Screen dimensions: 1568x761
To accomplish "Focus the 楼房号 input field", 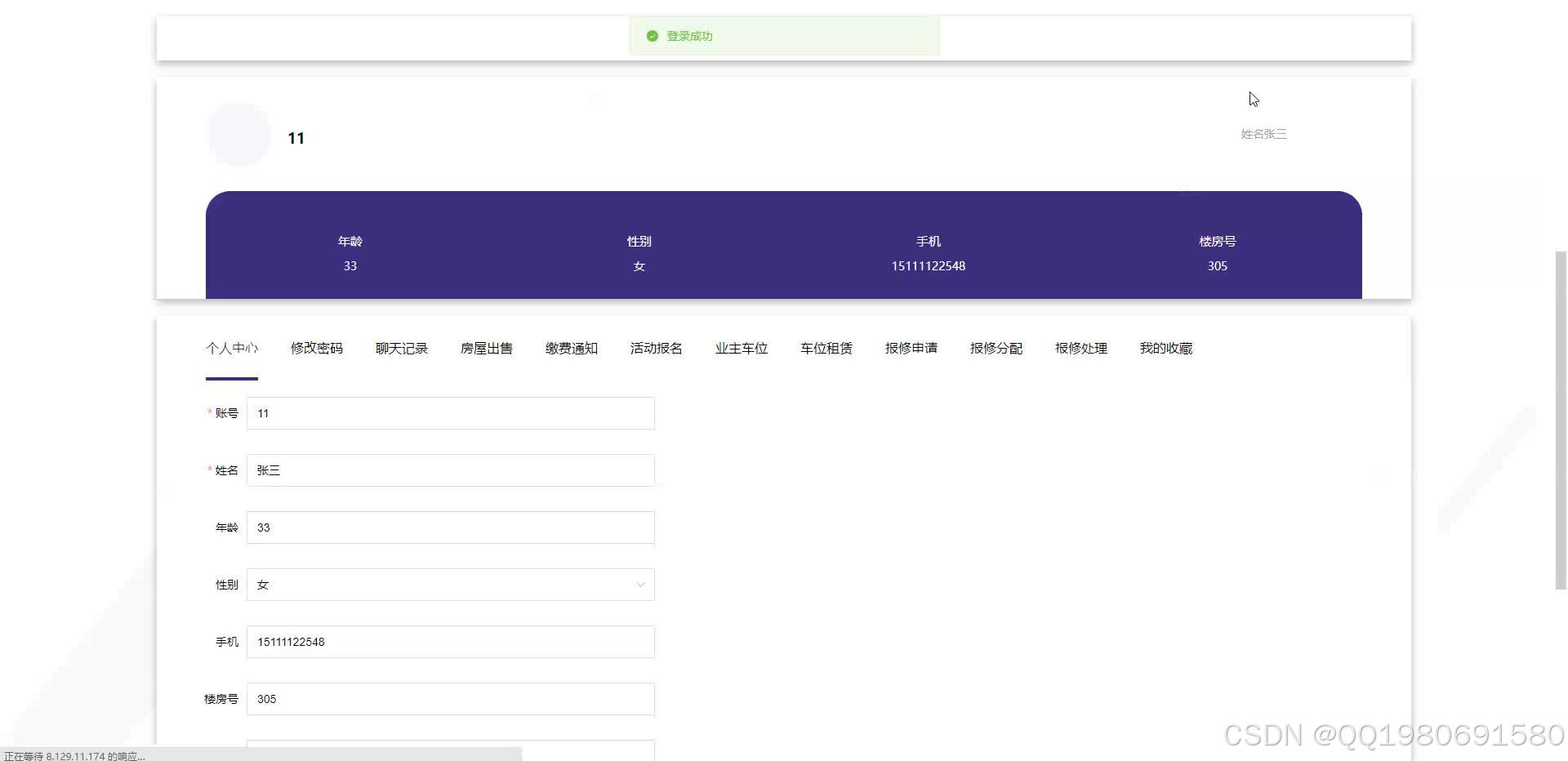I will tap(451, 699).
